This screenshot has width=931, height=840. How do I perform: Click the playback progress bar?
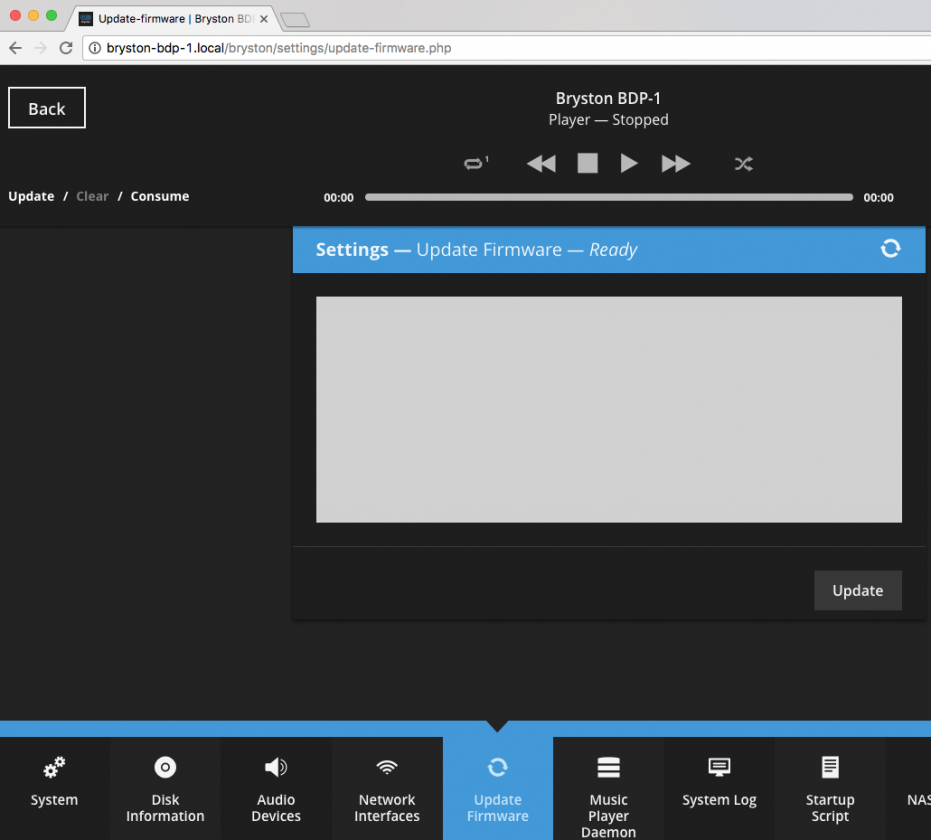pos(609,197)
